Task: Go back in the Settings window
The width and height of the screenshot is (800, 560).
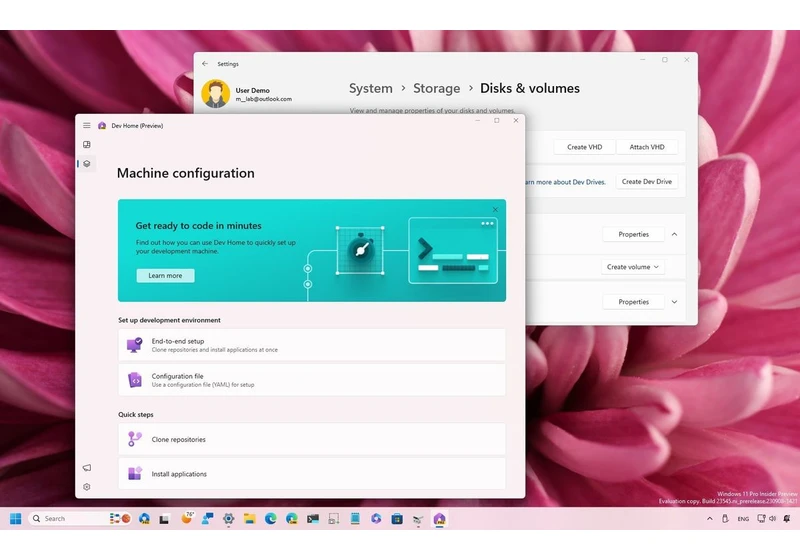Action: (x=205, y=64)
